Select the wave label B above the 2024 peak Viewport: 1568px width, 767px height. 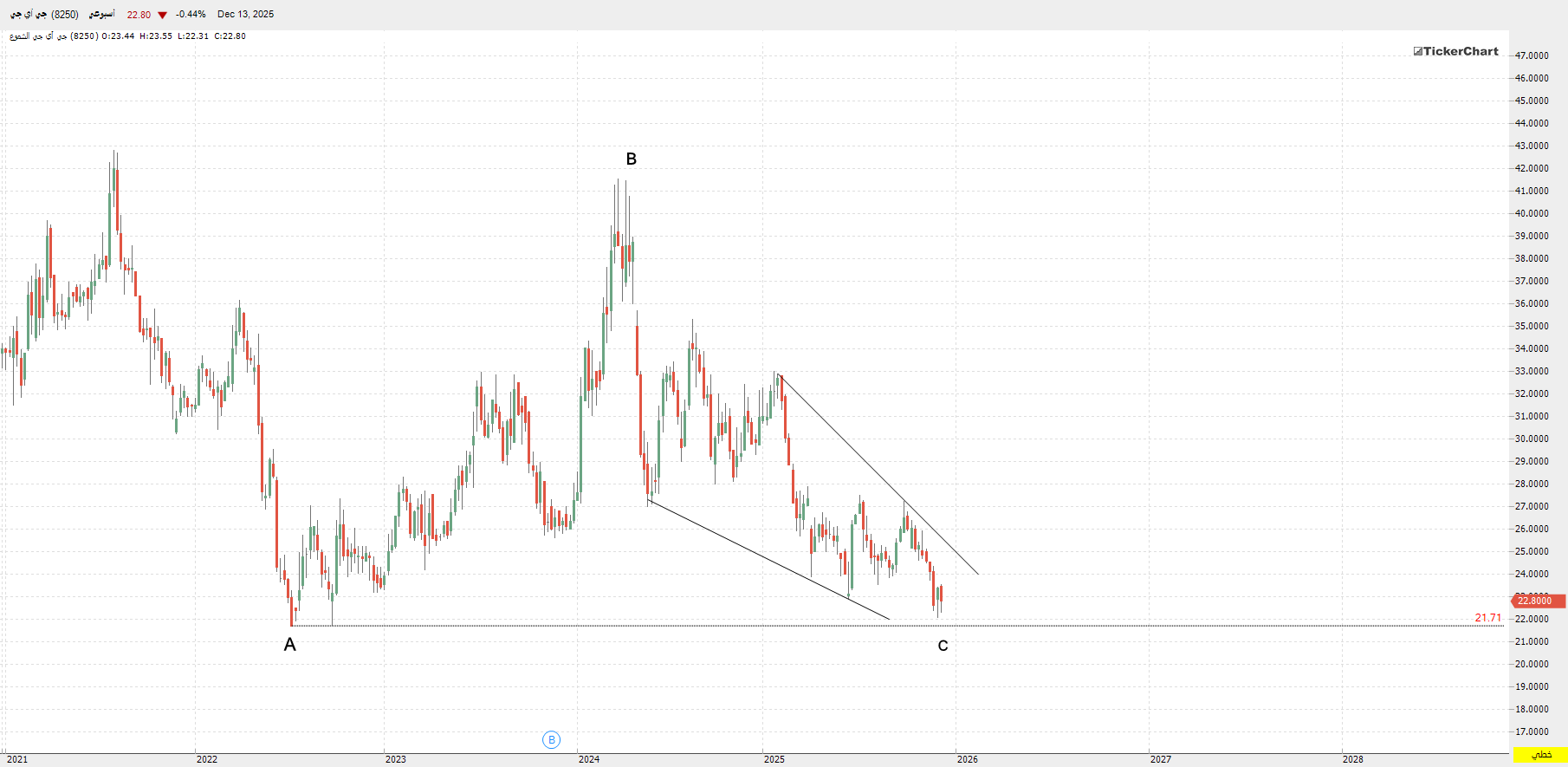631,159
